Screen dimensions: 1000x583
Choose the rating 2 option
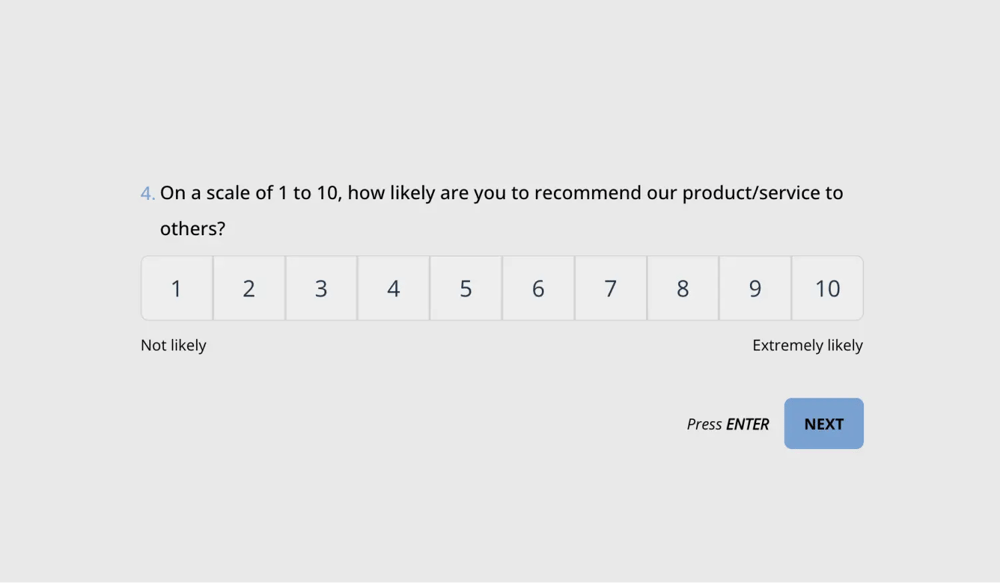[x=249, y=288]
